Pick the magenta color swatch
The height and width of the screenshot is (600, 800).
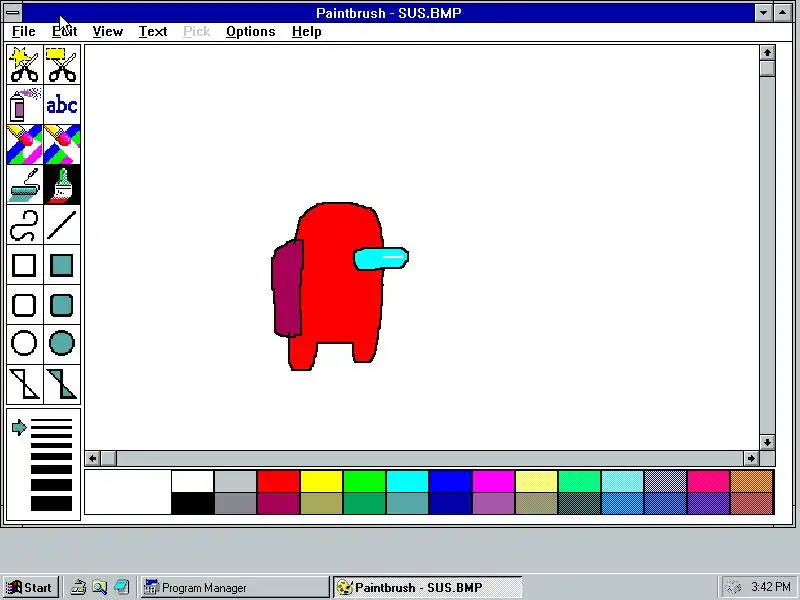click(493, 482)
